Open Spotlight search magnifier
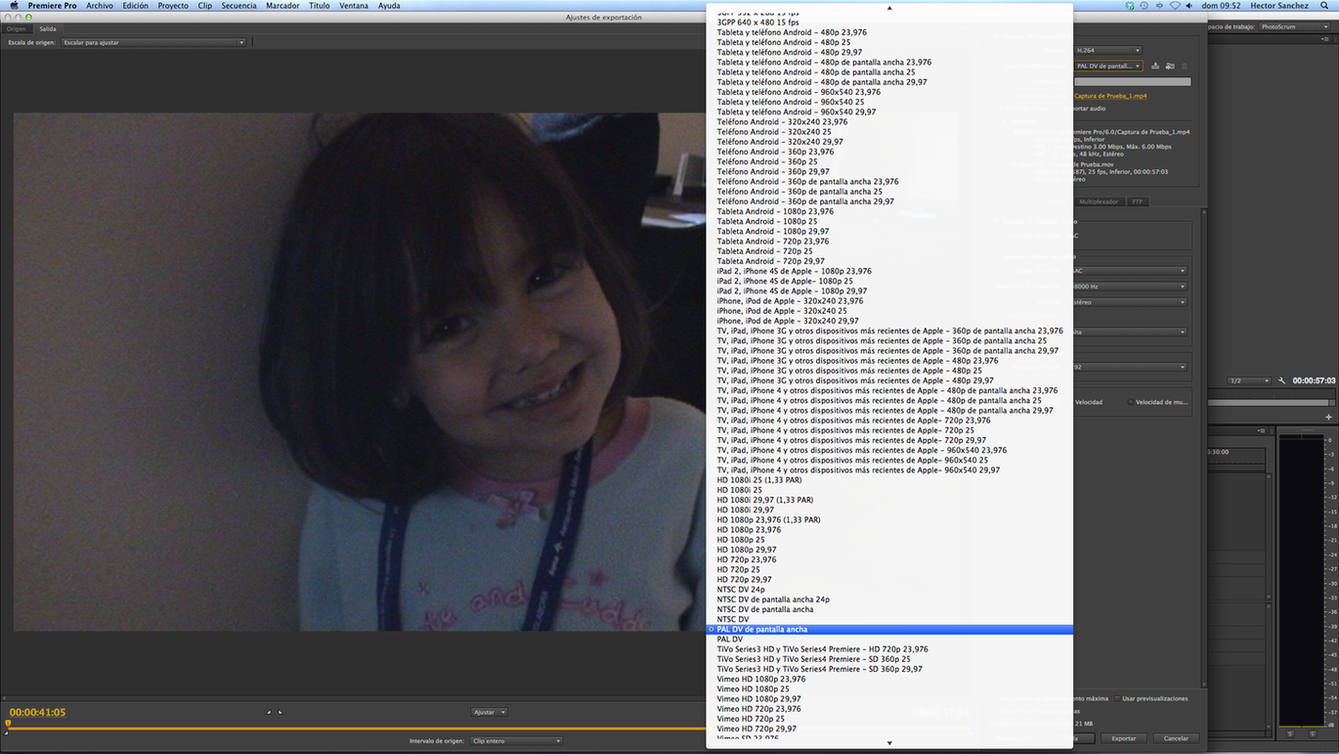 tap(1325, 6)
